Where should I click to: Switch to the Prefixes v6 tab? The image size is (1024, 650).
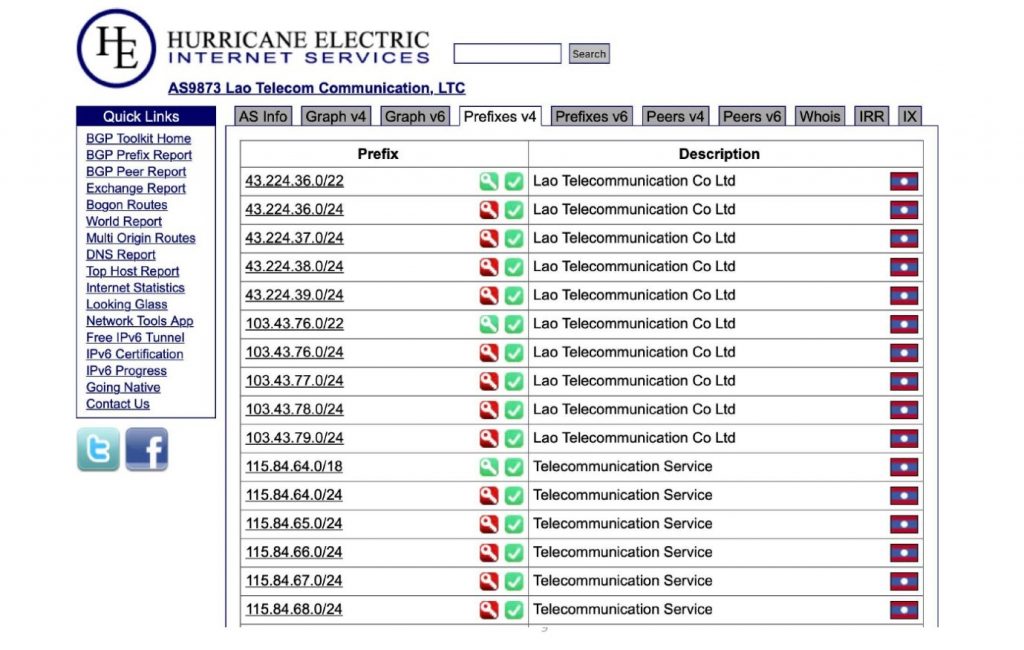click(591, 116)
